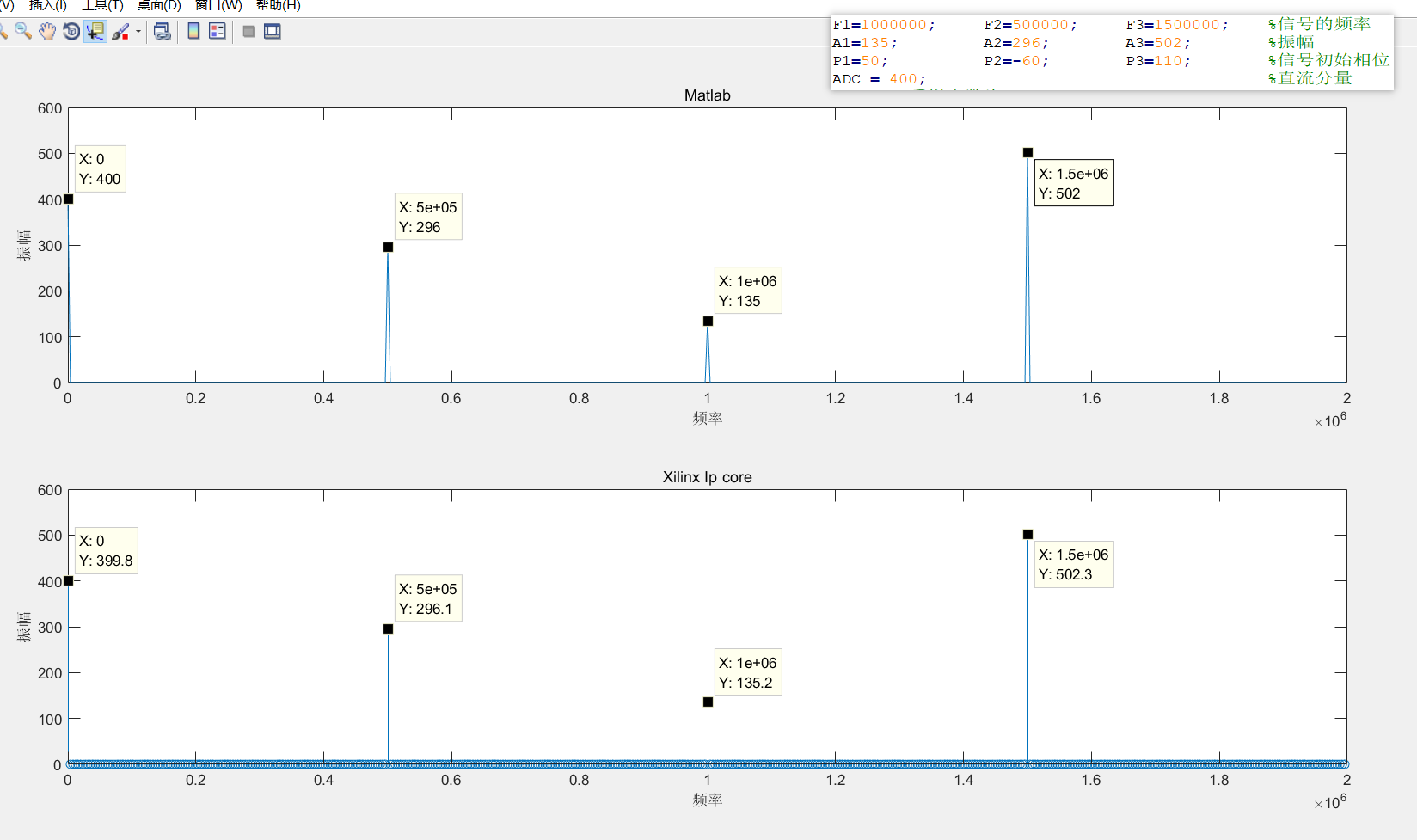Open the 工具(T) menu
Screen dimensions: 1417x840
coord(102,5)
